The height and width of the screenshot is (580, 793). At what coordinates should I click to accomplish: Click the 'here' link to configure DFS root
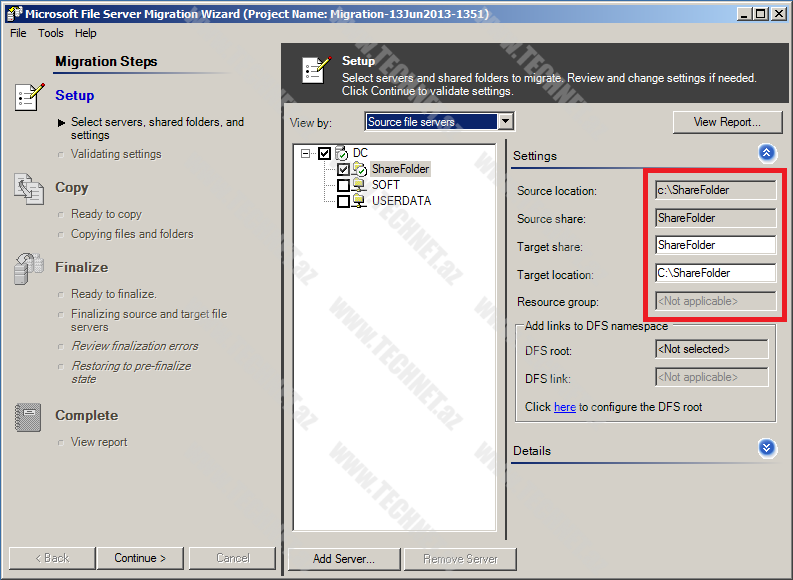point(565,407)
